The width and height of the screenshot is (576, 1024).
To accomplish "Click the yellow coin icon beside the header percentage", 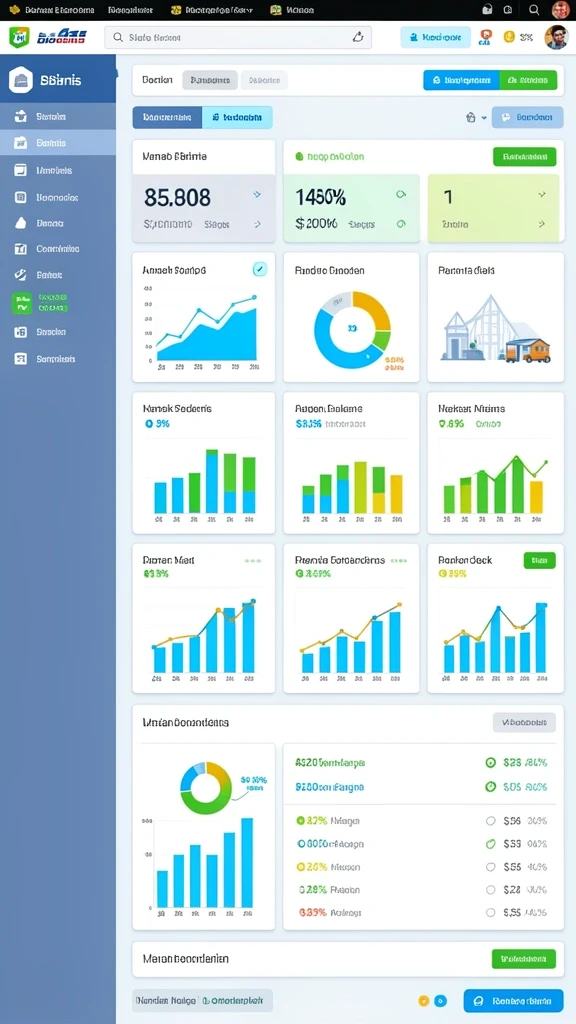I will pyautogui.click(x=509, y=37).
